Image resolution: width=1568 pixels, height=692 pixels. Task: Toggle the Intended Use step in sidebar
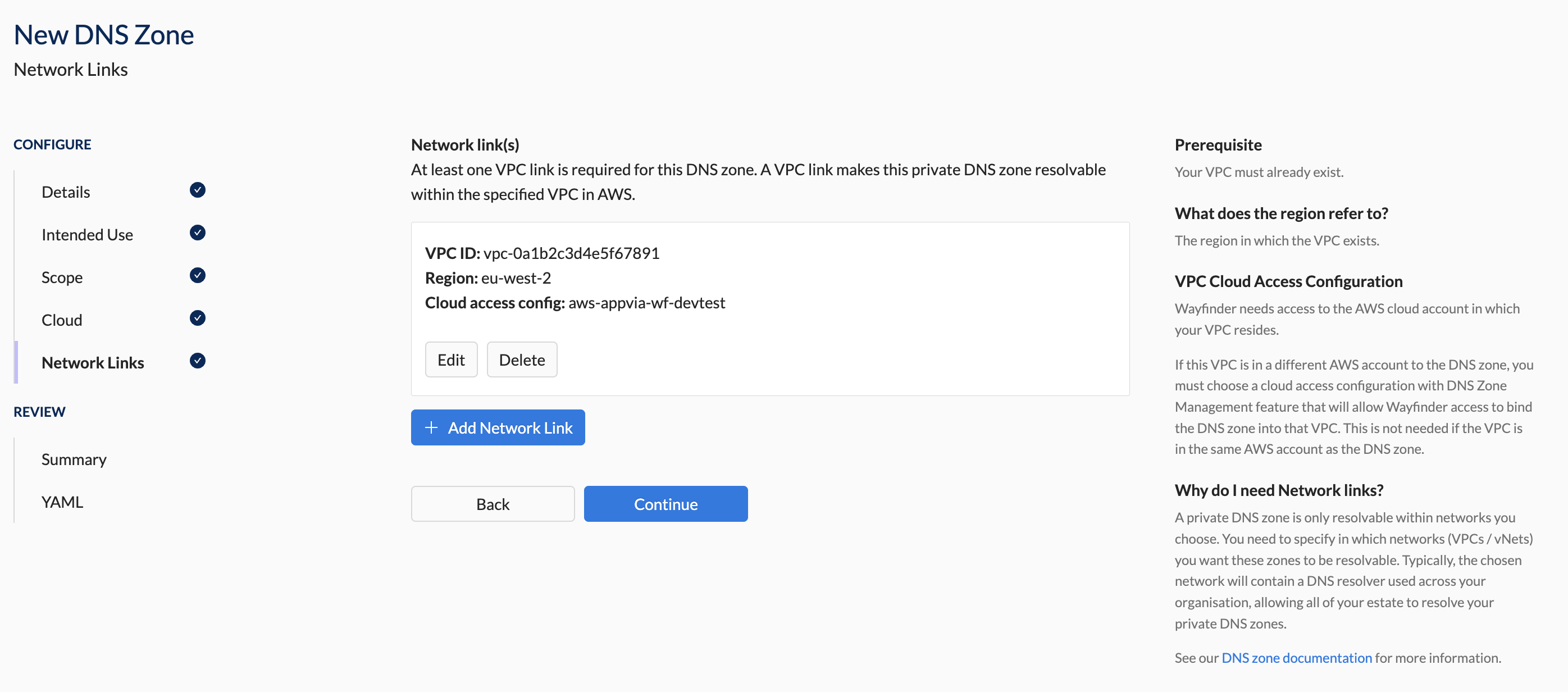click(87, 233)
